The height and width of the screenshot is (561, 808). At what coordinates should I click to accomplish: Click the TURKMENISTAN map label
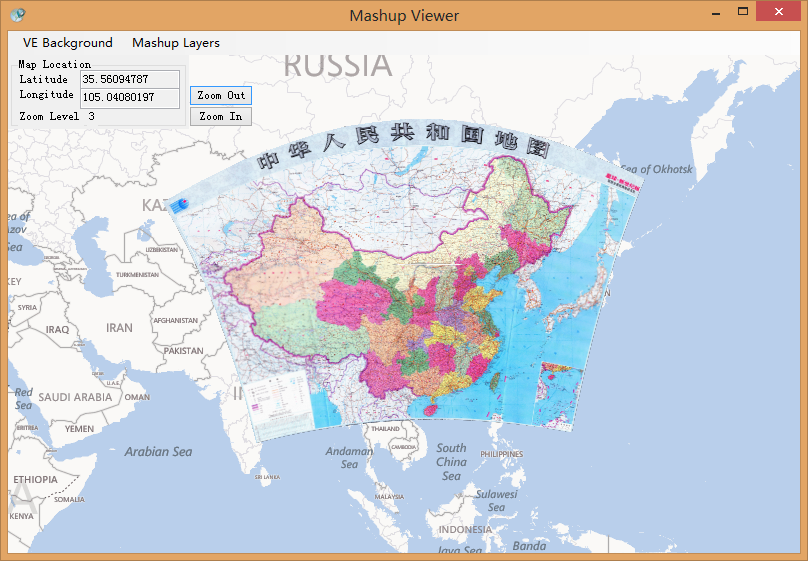click(137, 275)
